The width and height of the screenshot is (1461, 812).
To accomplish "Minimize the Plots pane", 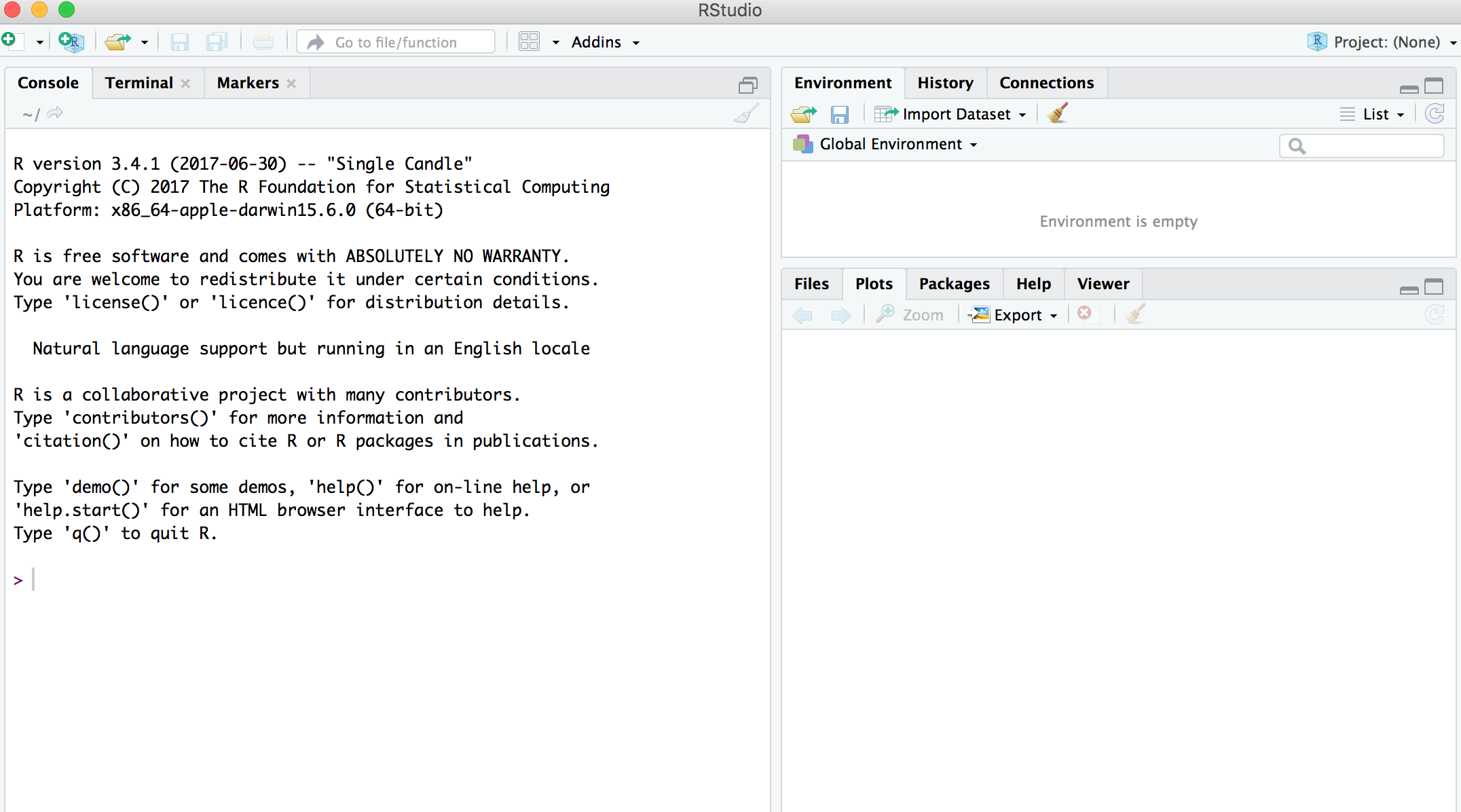I will [x=1409, y=289].
